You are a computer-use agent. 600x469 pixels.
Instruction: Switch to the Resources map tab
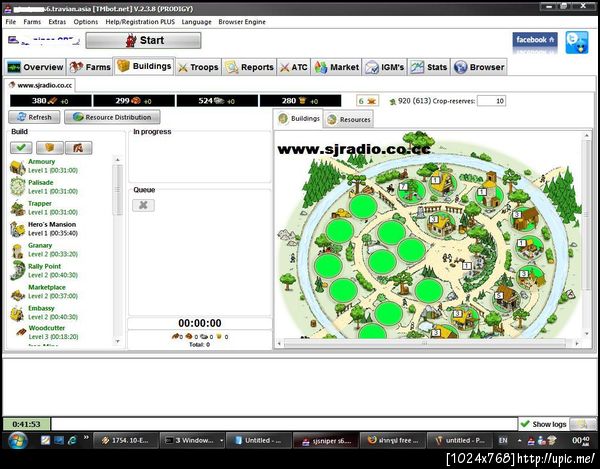pos(349,119)
